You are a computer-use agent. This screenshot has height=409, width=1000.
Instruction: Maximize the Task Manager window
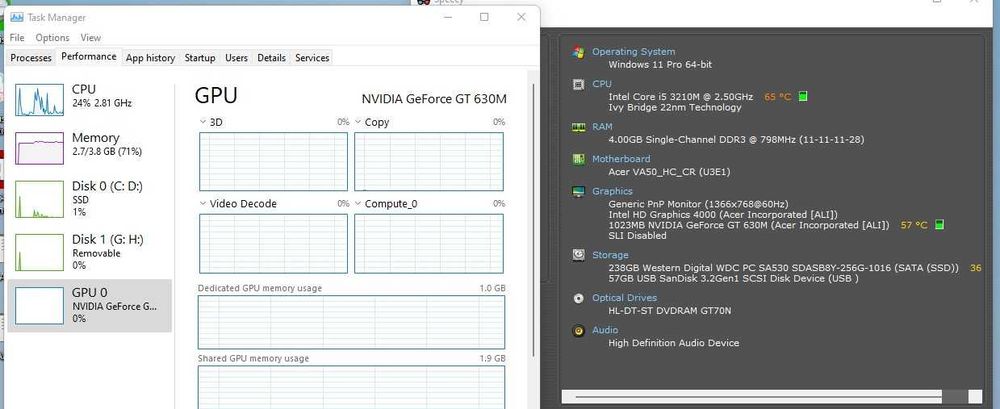484,17
